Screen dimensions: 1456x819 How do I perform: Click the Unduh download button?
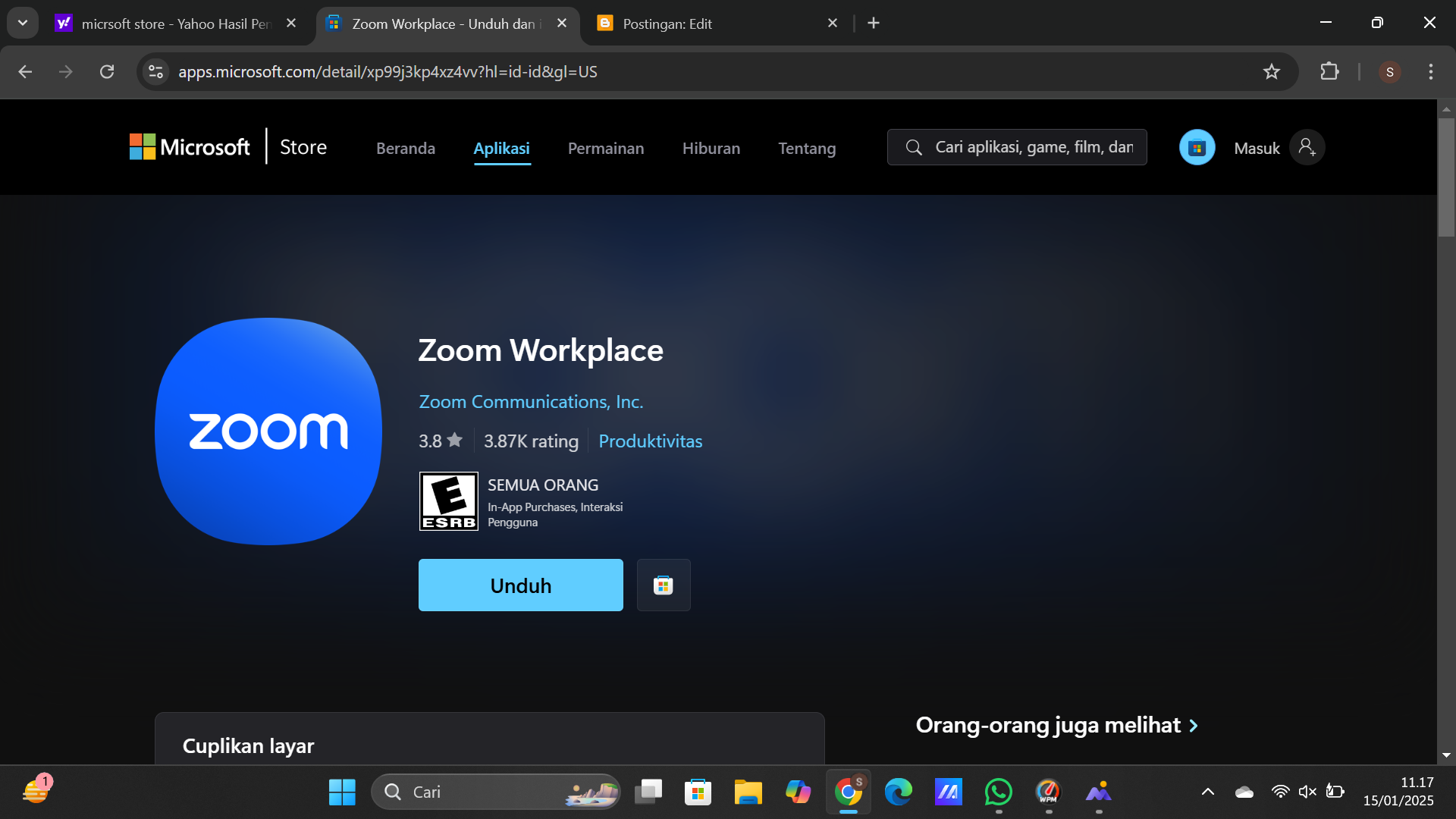(x=521, y=585)
